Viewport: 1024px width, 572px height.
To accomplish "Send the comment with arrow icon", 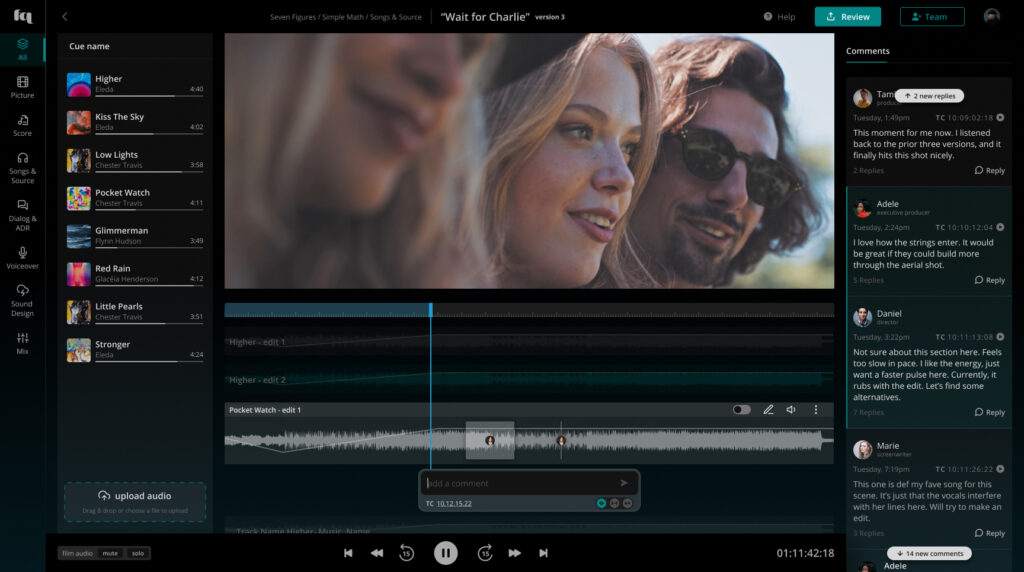I will (x=624, y=483).
